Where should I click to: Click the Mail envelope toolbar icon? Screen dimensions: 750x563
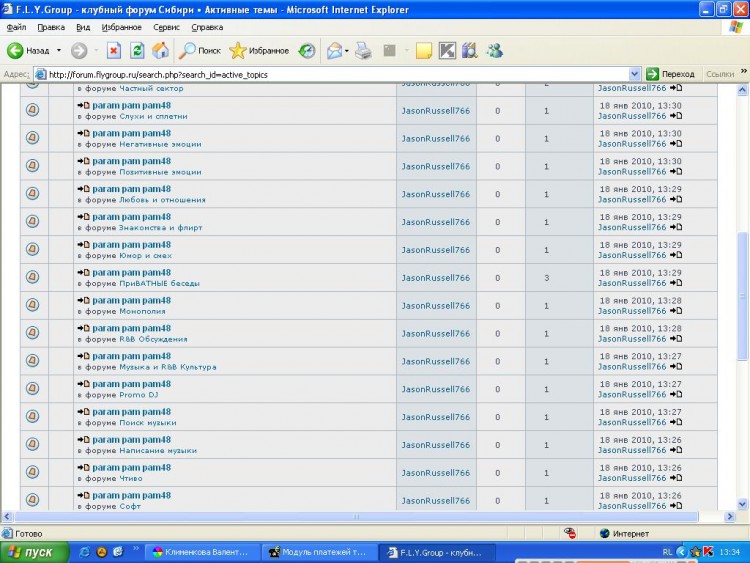(334, 50)
